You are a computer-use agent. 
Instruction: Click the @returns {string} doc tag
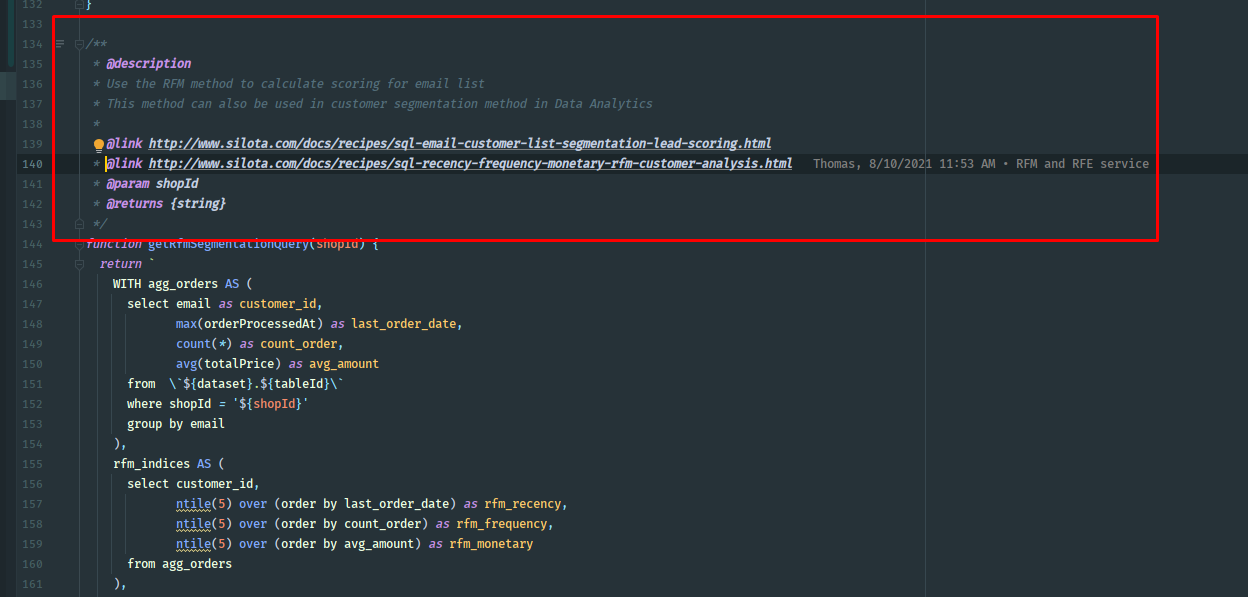tap(166, 204)
